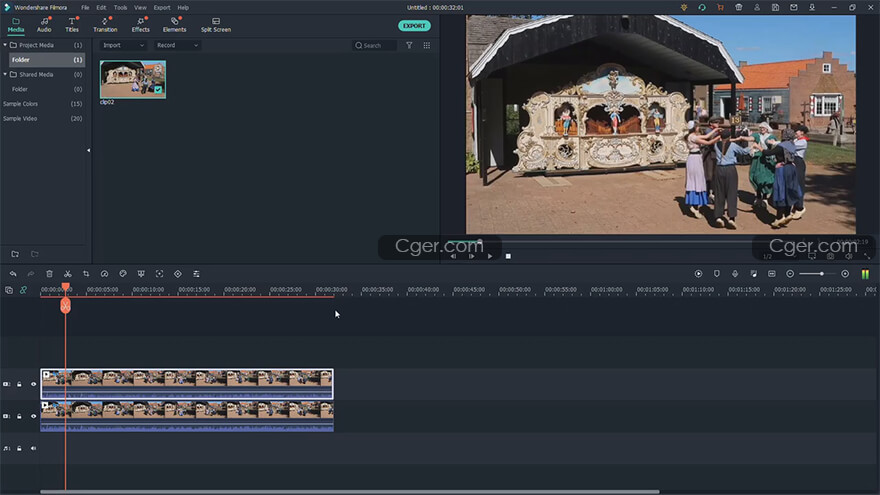The width and height of the screenshot is (880, 495).
Task: Hide the second video track eye
Action: point(33,416)
